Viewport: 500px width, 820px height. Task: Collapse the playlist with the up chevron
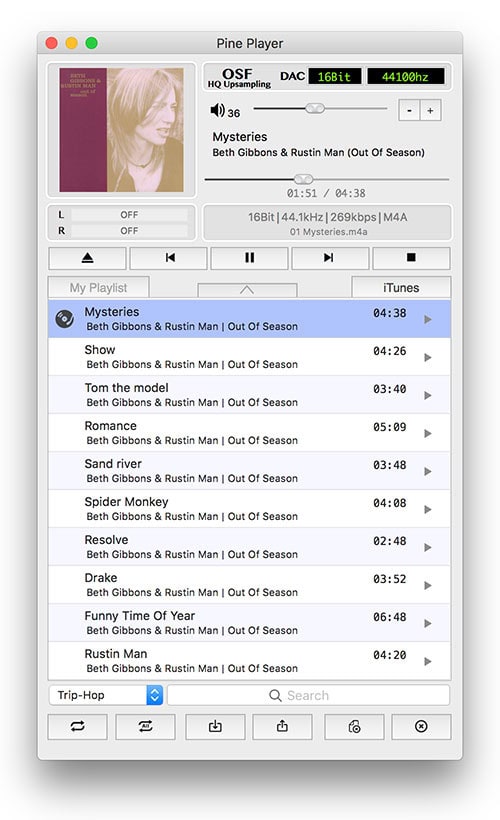[x=247, y=290]
